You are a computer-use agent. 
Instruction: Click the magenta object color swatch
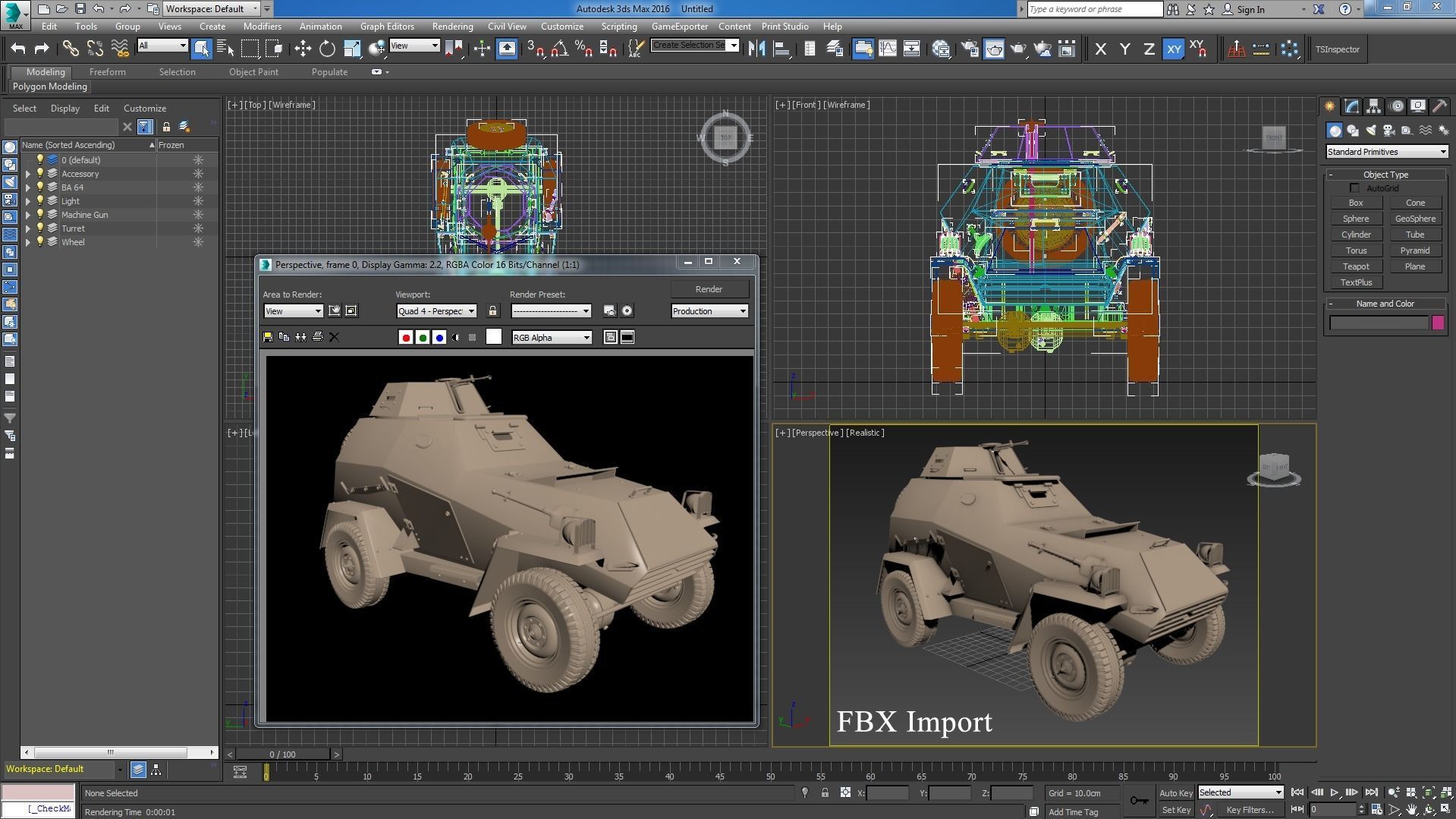1438,323
